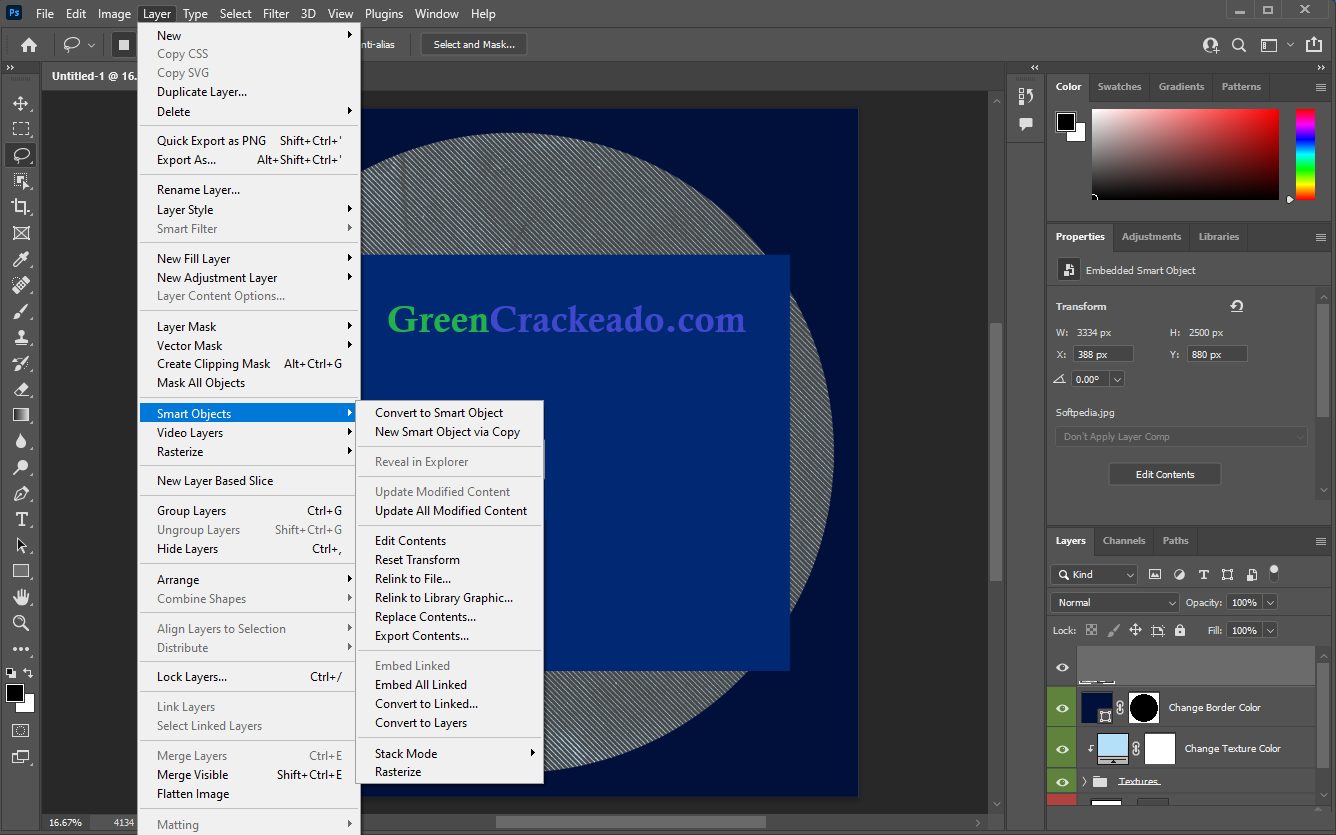1336x835 pixels.
Task: Open the layer blend mode Normal dropdown
Action: 1113,602
